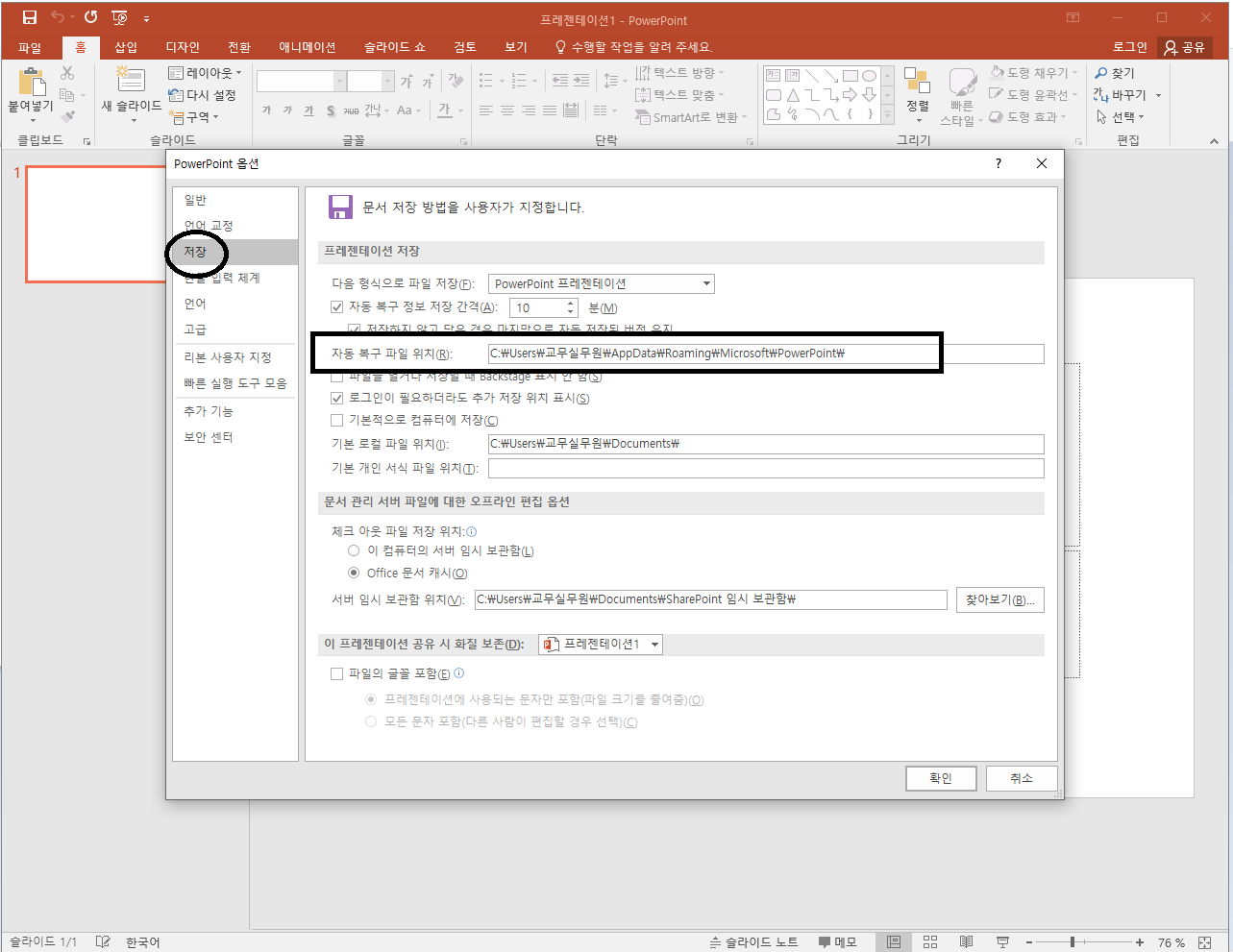Viewport: 1233px width, 952px height.
Task: Click the 찾아보기 (Browse) button
Action: [1000, 599]
